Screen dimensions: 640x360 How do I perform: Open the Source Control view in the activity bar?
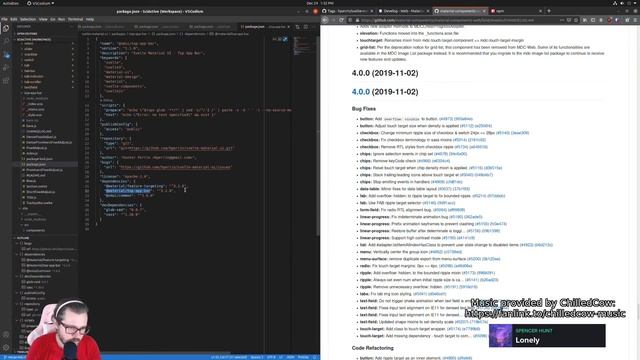6,55
